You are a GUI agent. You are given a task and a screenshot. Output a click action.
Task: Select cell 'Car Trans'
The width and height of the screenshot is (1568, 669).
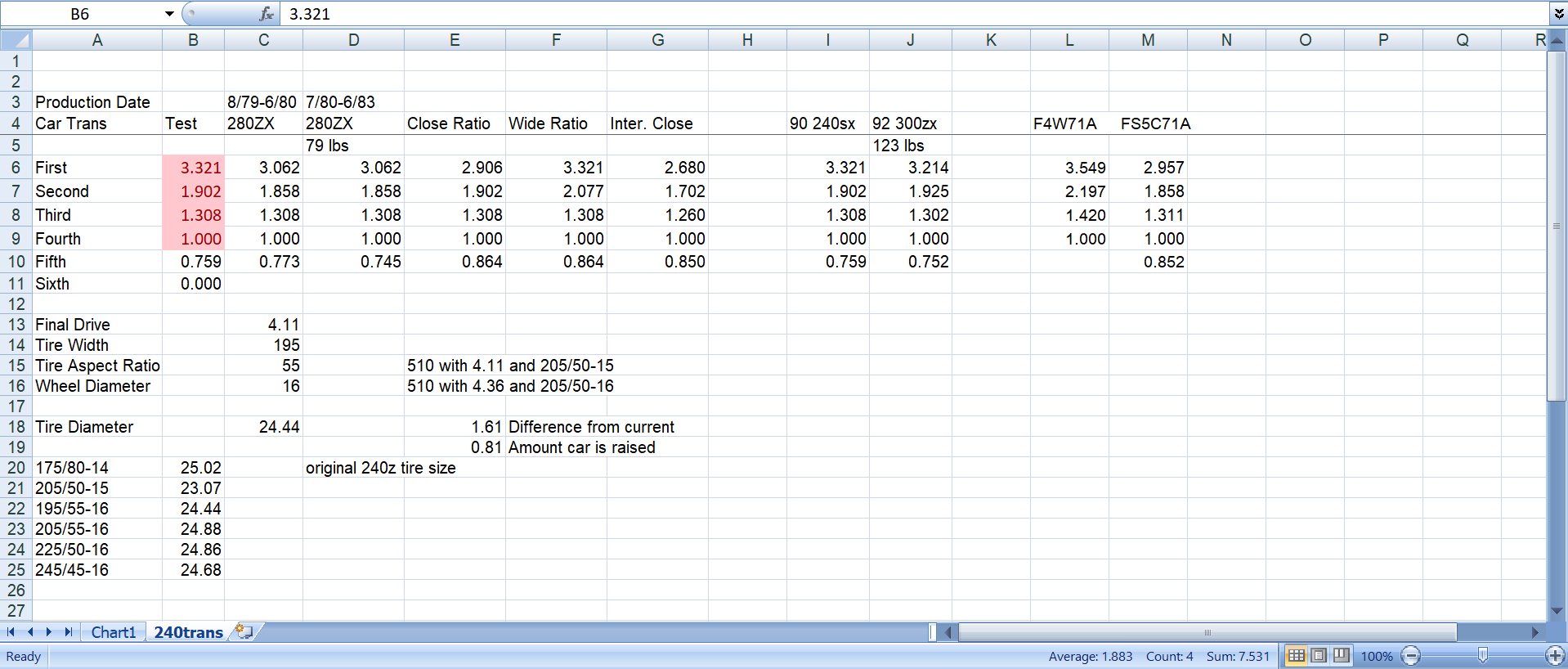click(x=96, y=123)
